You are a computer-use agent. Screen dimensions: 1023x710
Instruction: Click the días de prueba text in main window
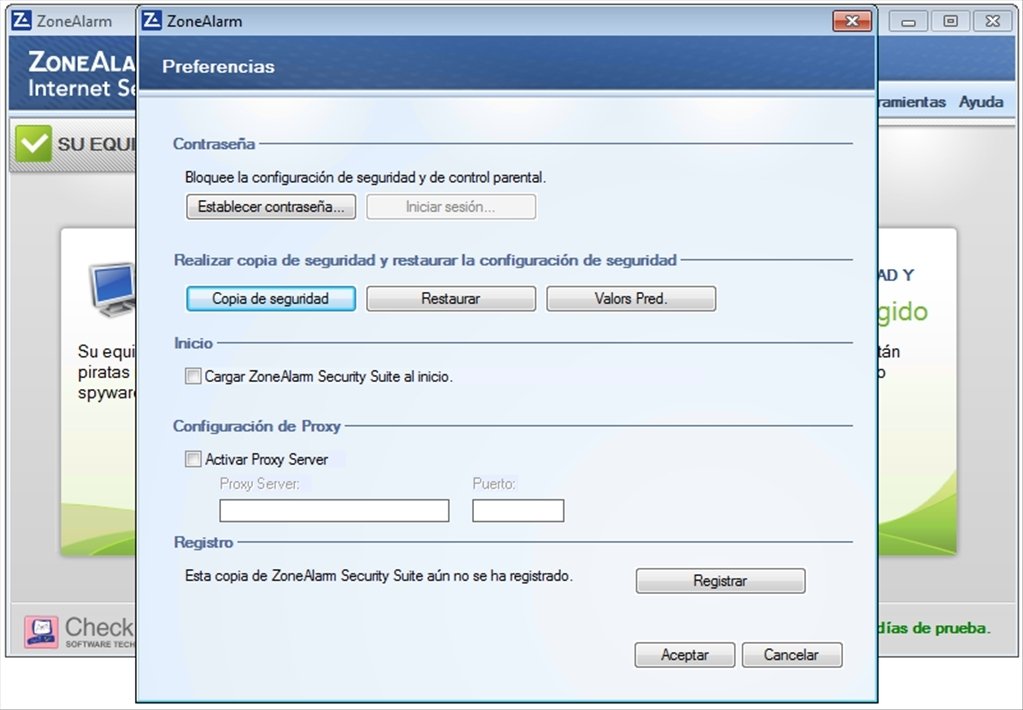pos(934,628)
